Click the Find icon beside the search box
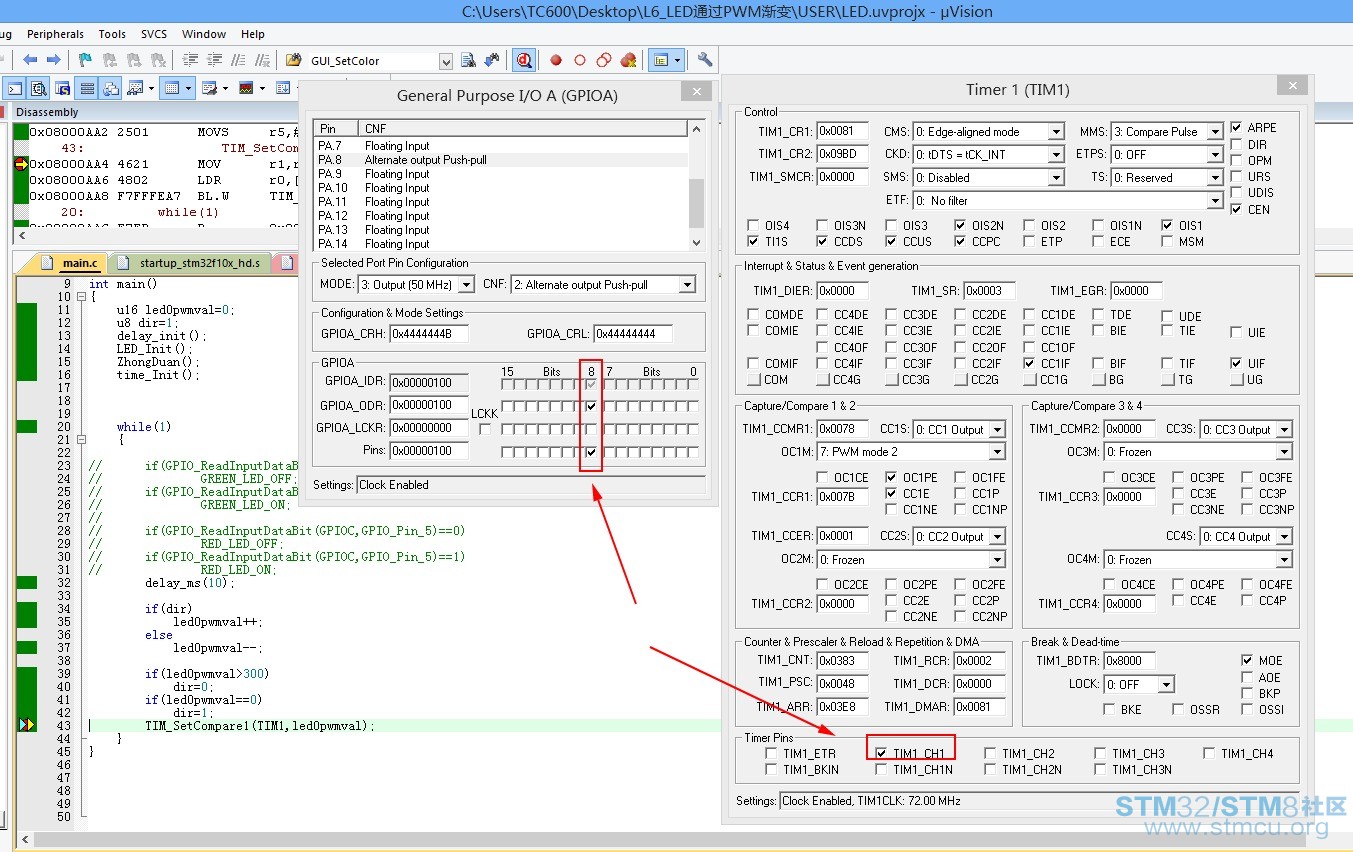This screenshot has height=852, width=1353. 468,60
